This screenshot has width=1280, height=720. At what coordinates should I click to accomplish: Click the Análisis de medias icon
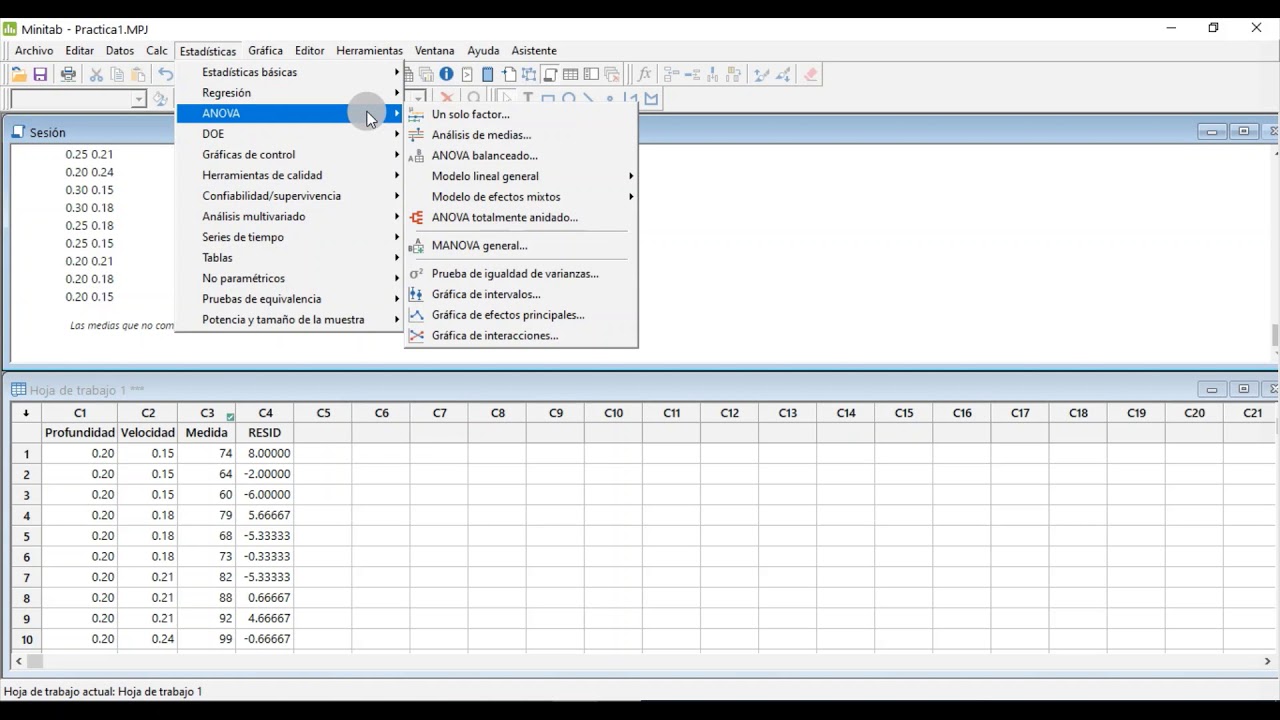pos(416,135)
